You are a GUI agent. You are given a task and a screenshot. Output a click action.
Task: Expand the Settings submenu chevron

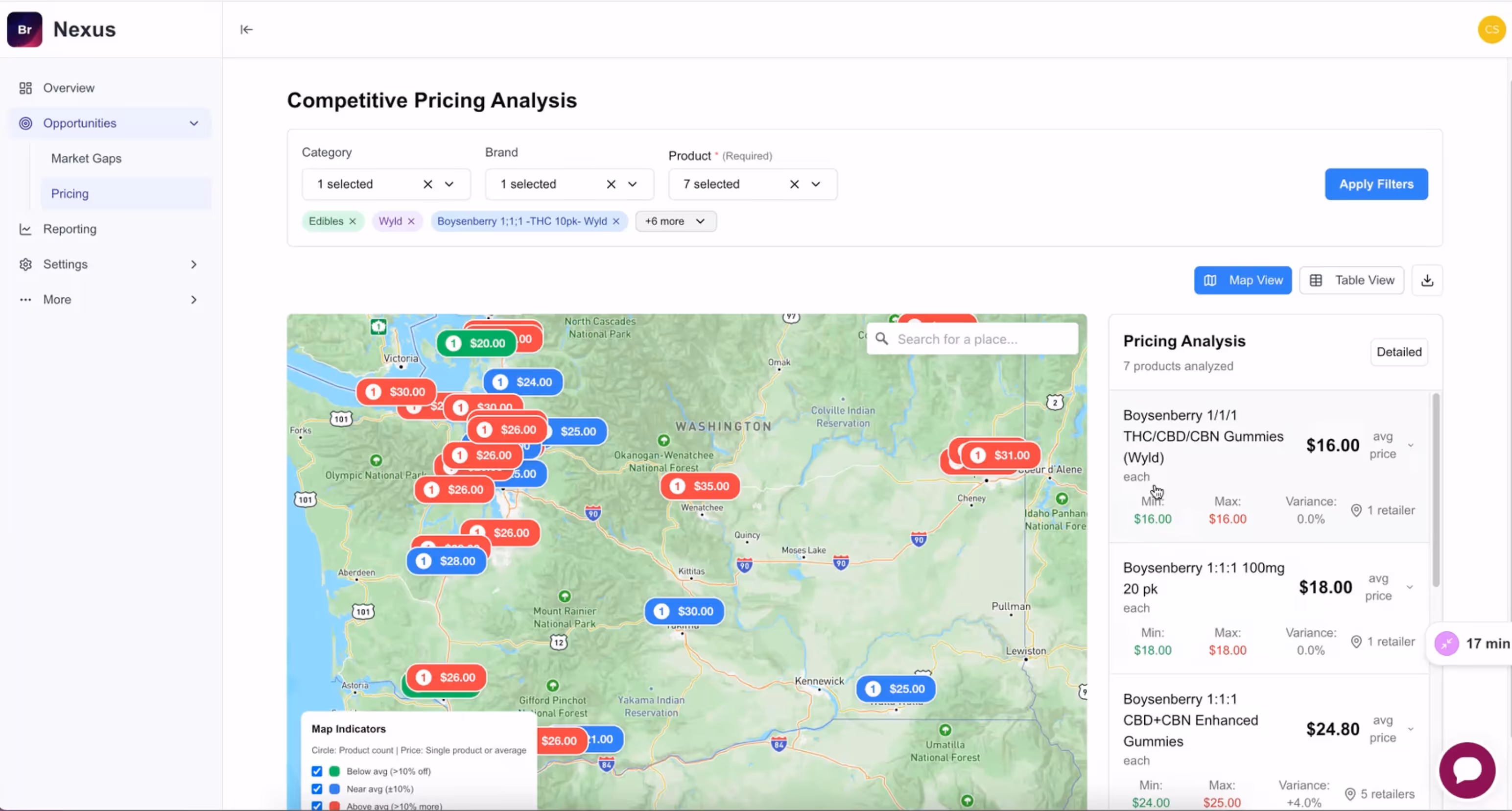click(x=194, y=264)
